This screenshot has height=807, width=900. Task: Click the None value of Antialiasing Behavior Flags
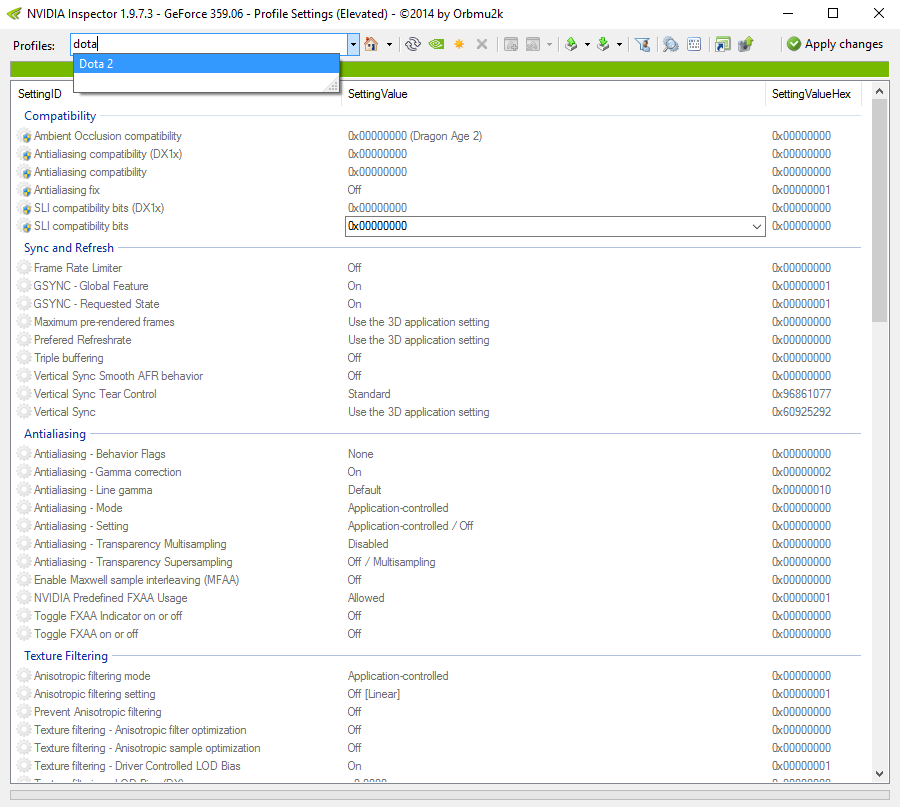point(360,454)
